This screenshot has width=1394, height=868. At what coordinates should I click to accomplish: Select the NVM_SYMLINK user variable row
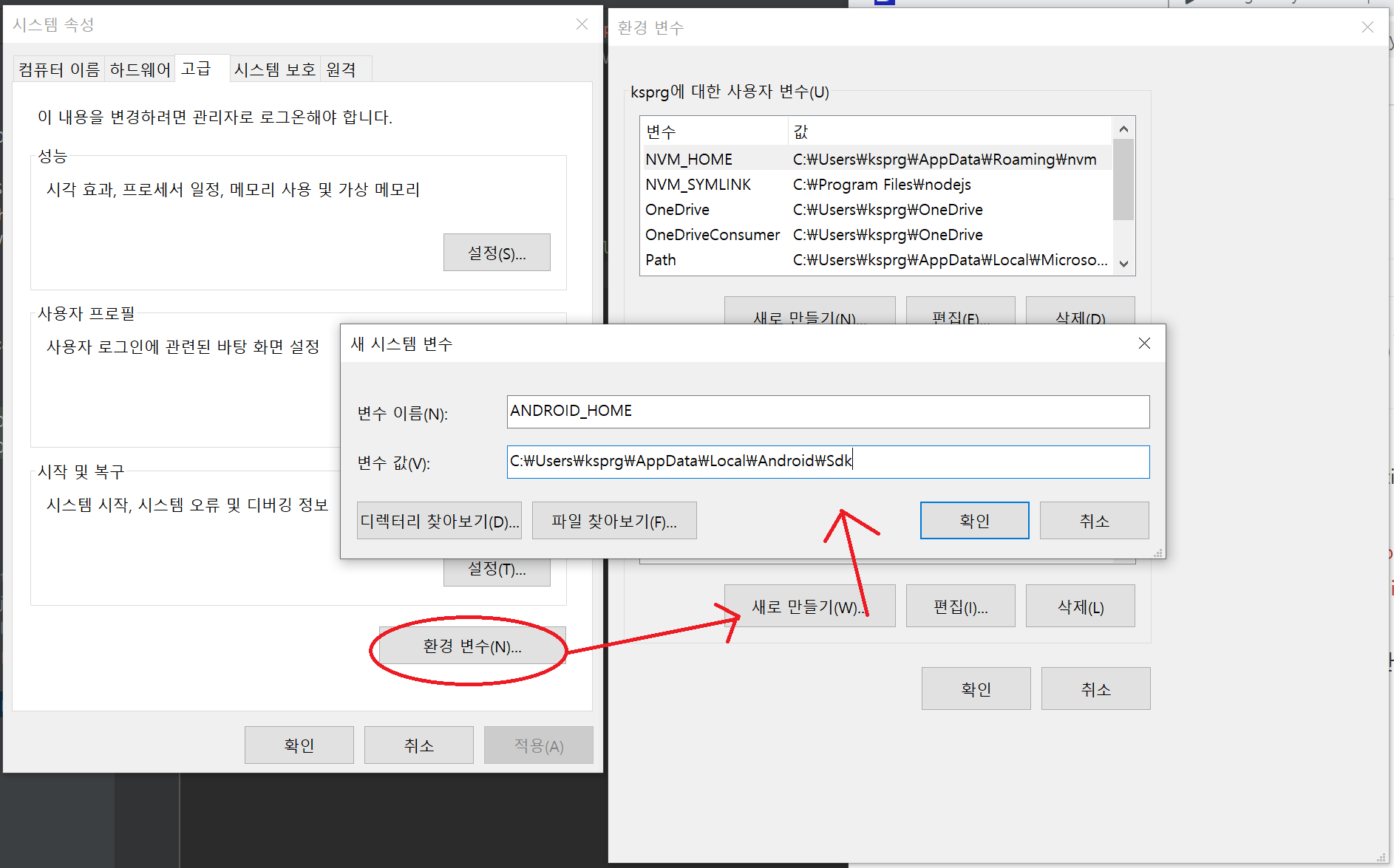876,184
